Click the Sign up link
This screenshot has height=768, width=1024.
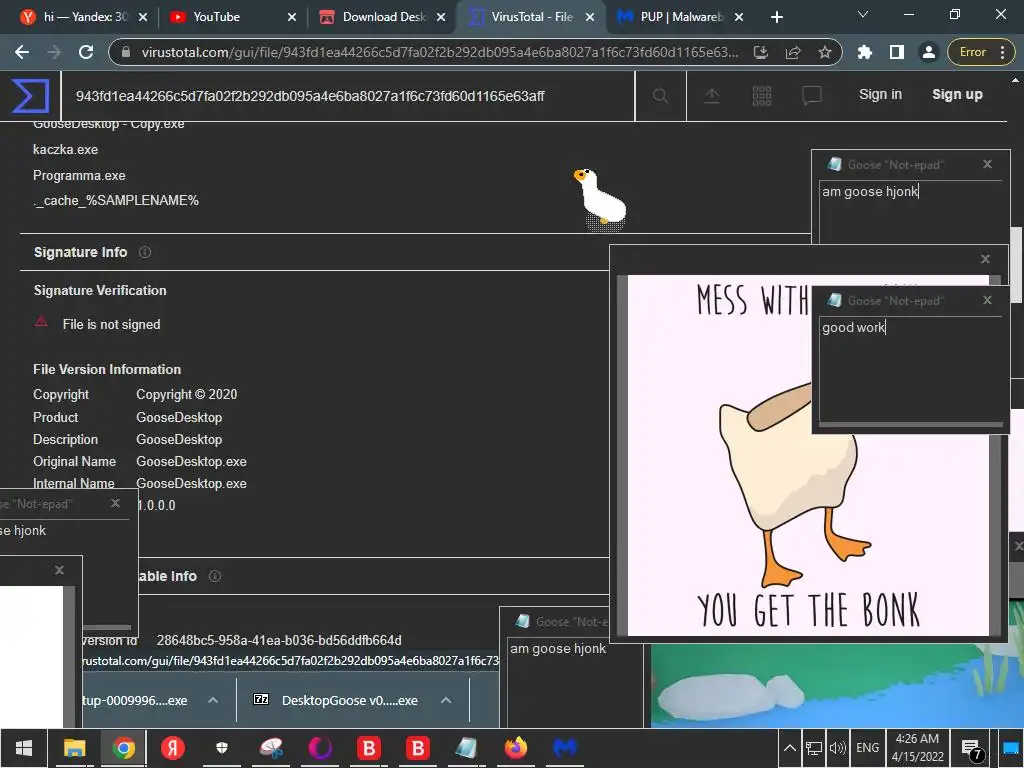coord(957,95)
